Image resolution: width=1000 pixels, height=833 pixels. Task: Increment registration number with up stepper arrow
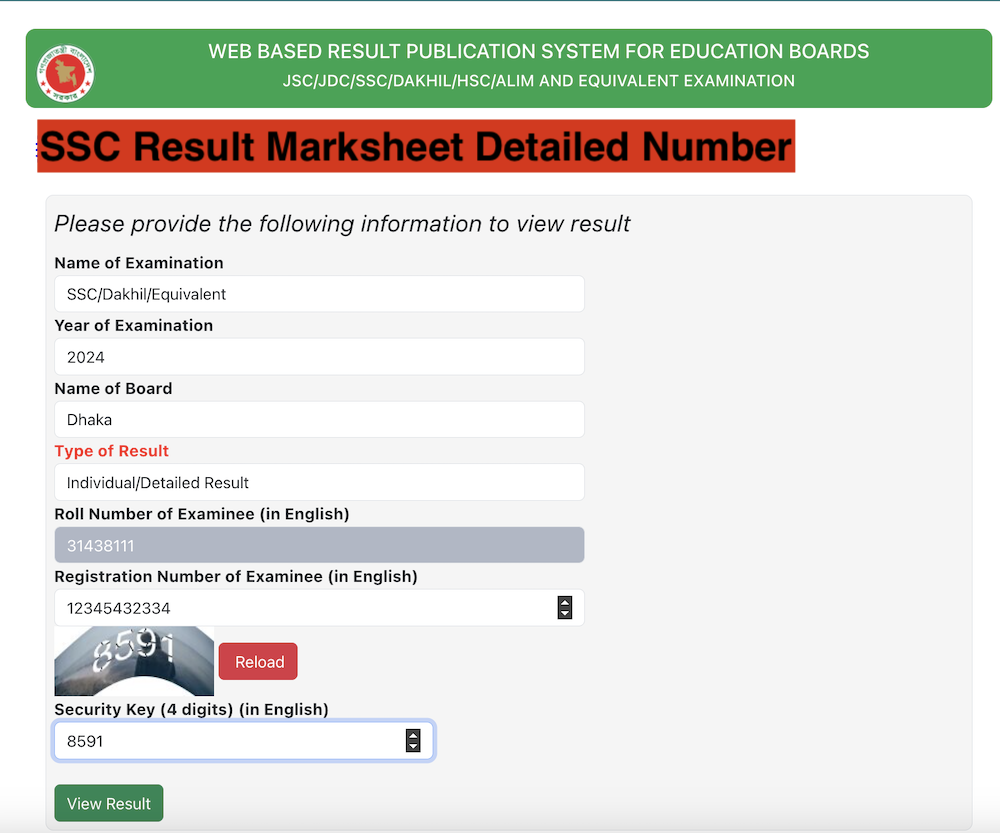coord(565,601)
